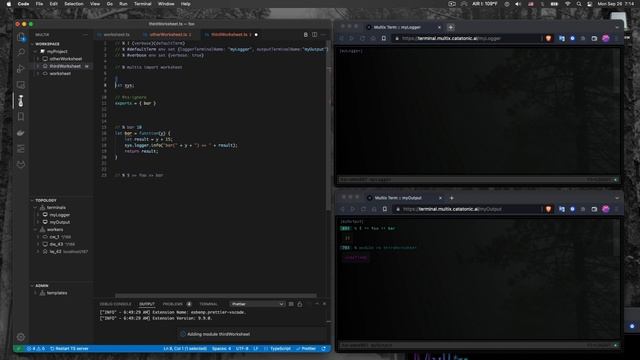
Task: Click bookmark icon in myLogger browser toolbar
Action: [384, 38]
